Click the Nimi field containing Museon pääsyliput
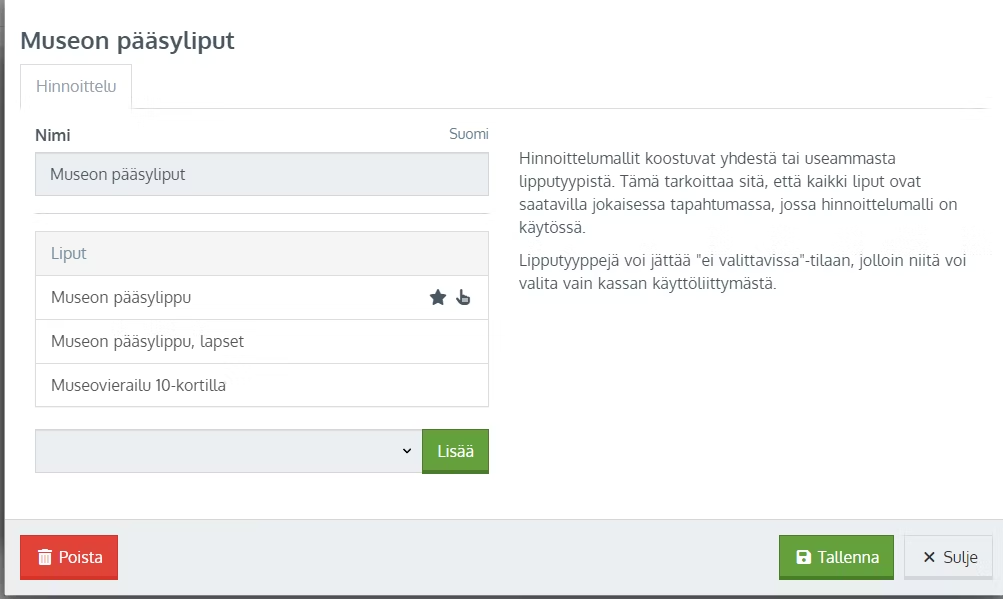Screen dimensions: 1003x599 pyautogui.click(x=262, y=174)
